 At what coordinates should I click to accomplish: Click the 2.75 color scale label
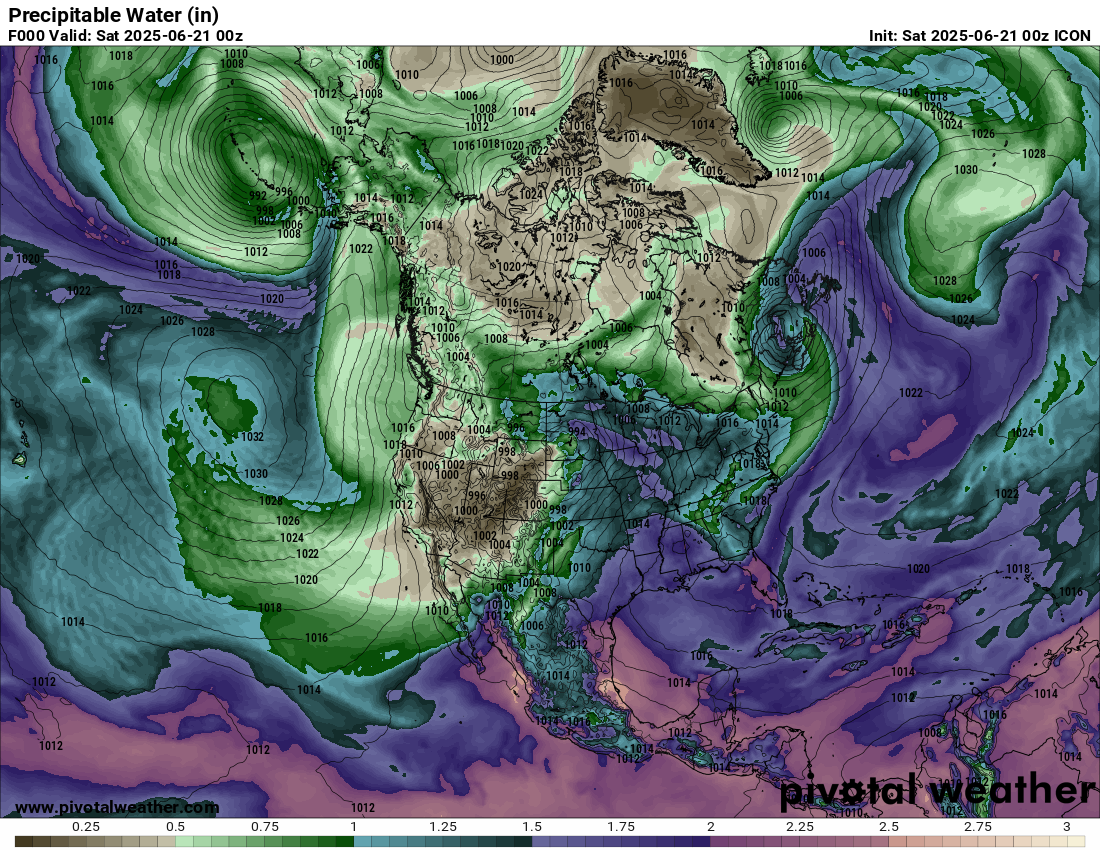click(978, 827)
